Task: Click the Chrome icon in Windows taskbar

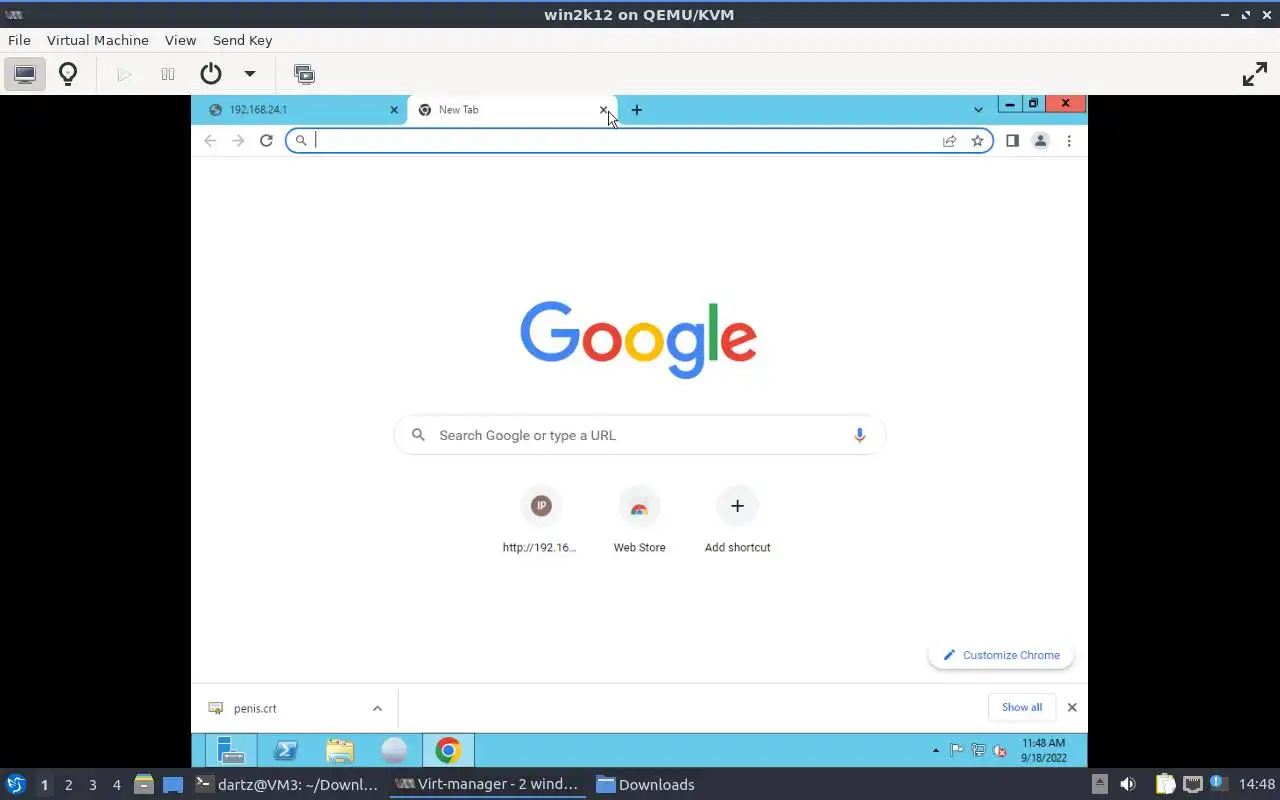Action: click(x=448, y=750)
